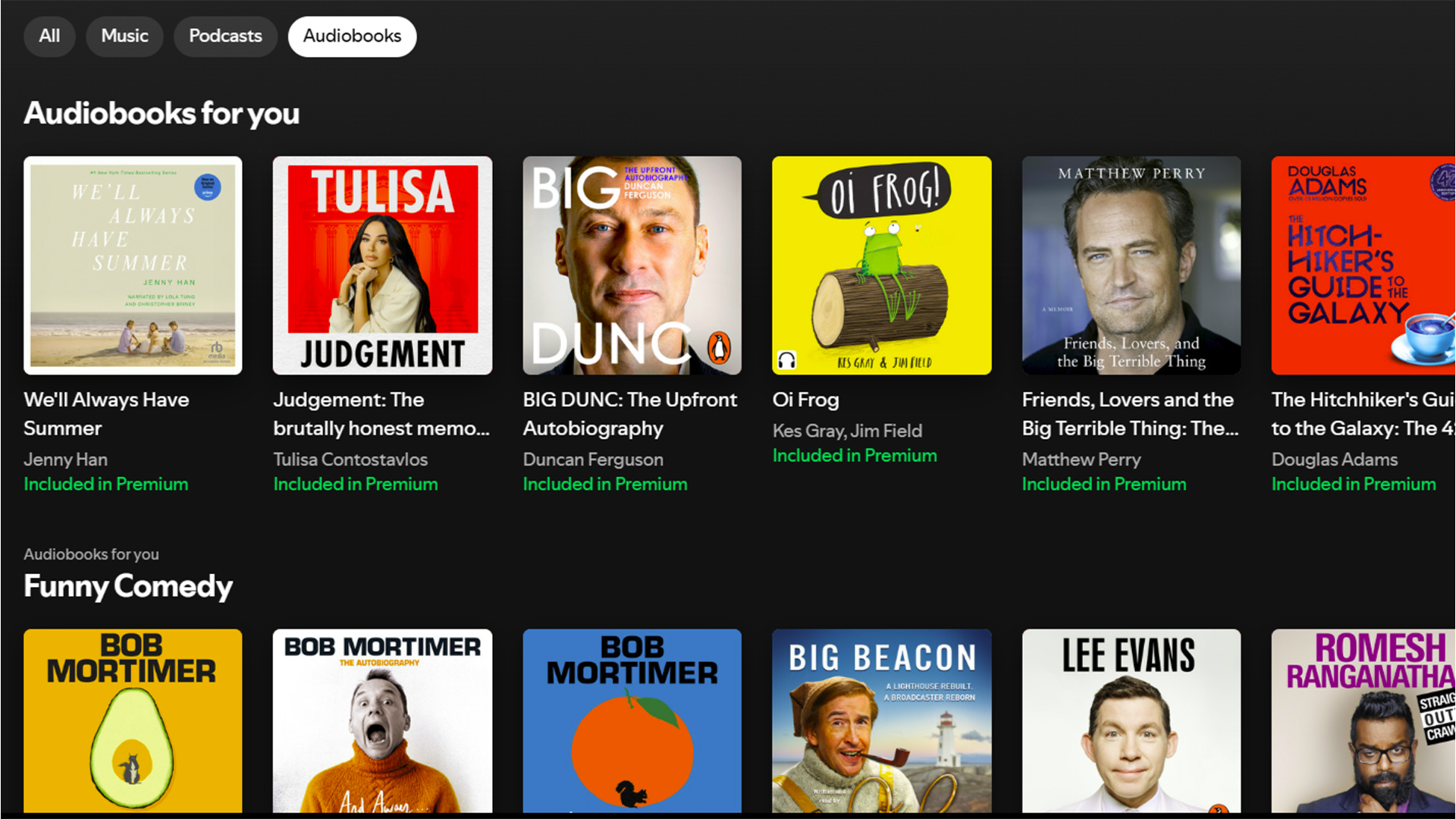Screen dimensions: 1456x819
Task: Open Matthew Perry memoir cover
Action: click(x=1131, y=265)
